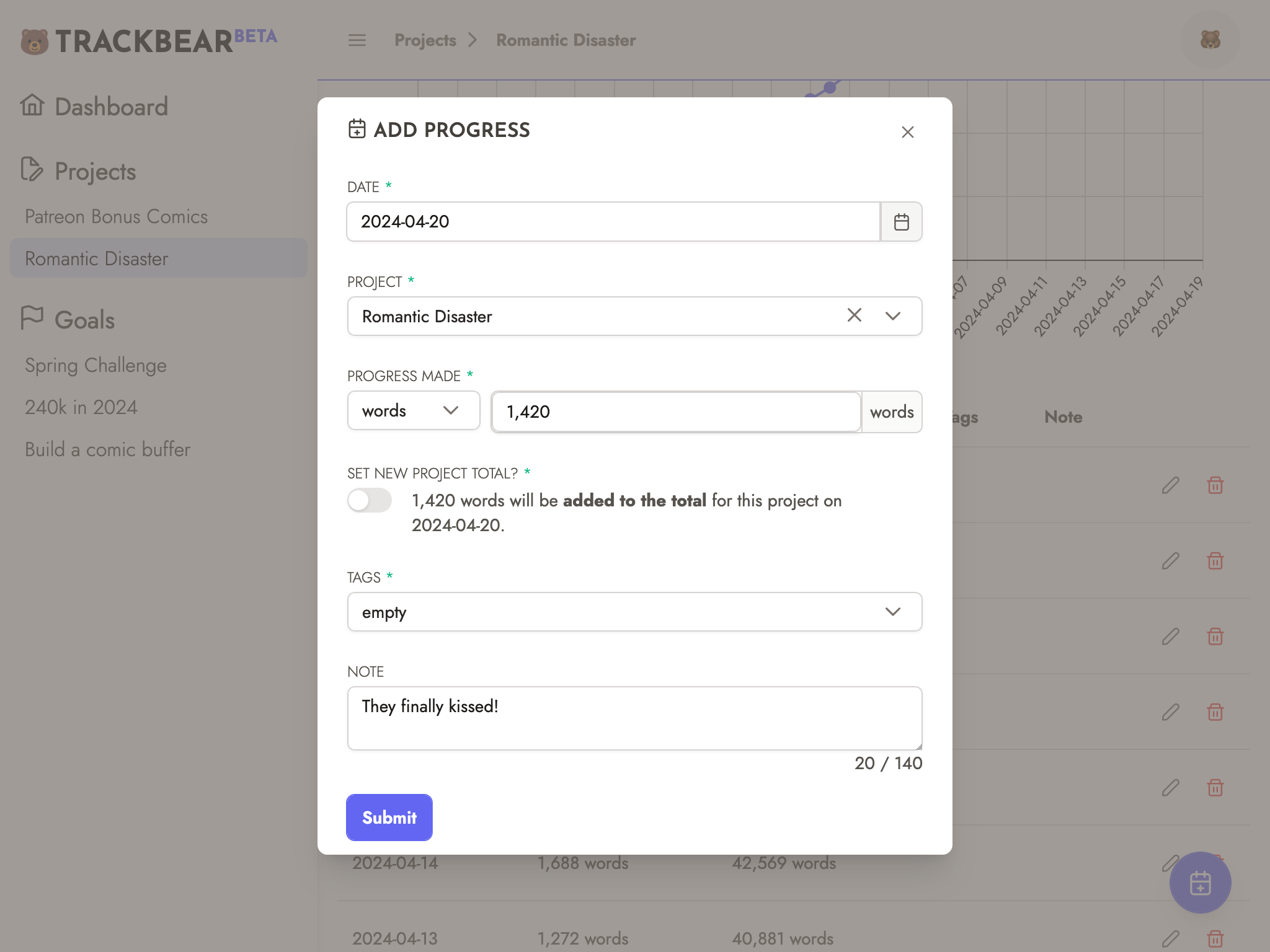
Task: Clear the Romantic Disaster project selection
Action: (x=854, y=315)
